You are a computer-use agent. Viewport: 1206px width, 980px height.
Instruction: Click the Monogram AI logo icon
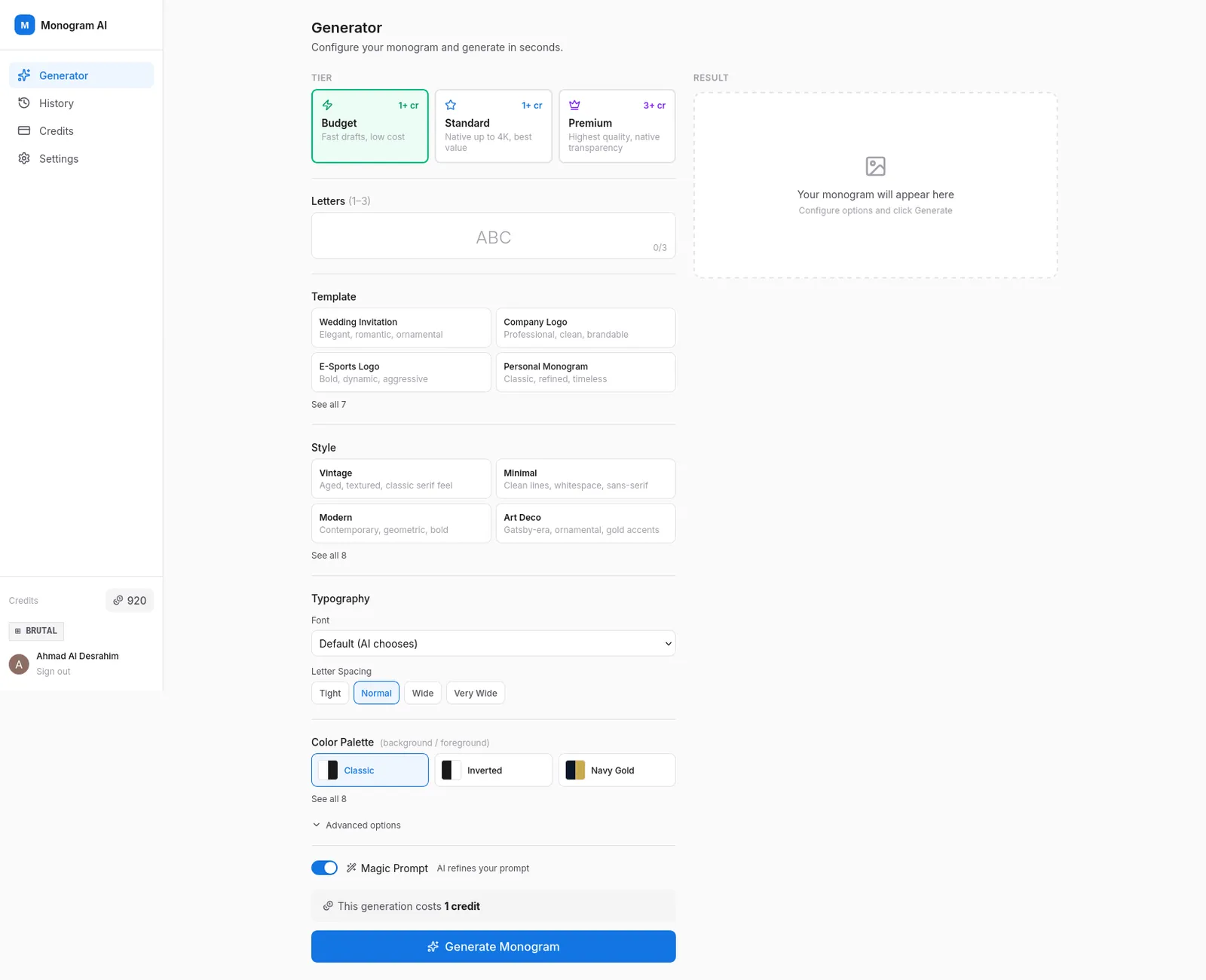(25, 25)
